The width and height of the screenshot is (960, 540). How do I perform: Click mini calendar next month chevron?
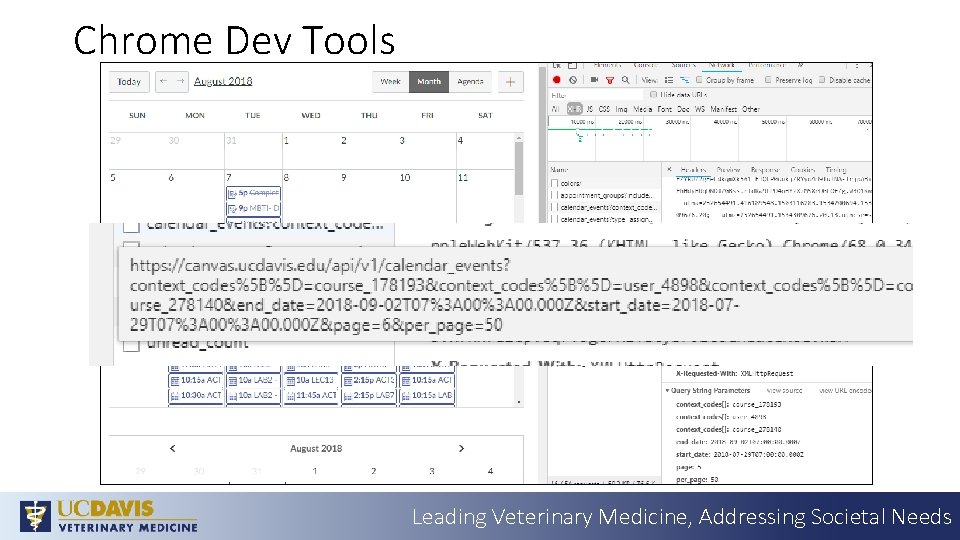pyautogui.click(x=461, y=448)
